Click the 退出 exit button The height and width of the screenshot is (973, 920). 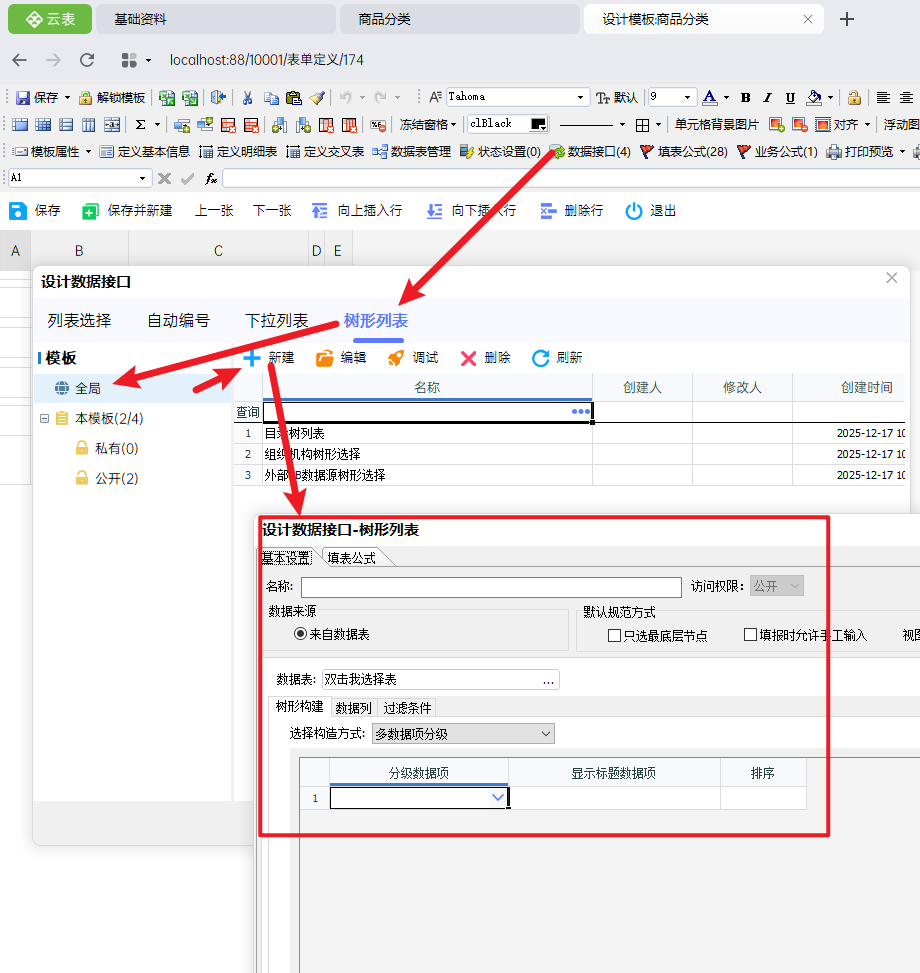pyautogui.click(x=650, y=211)
